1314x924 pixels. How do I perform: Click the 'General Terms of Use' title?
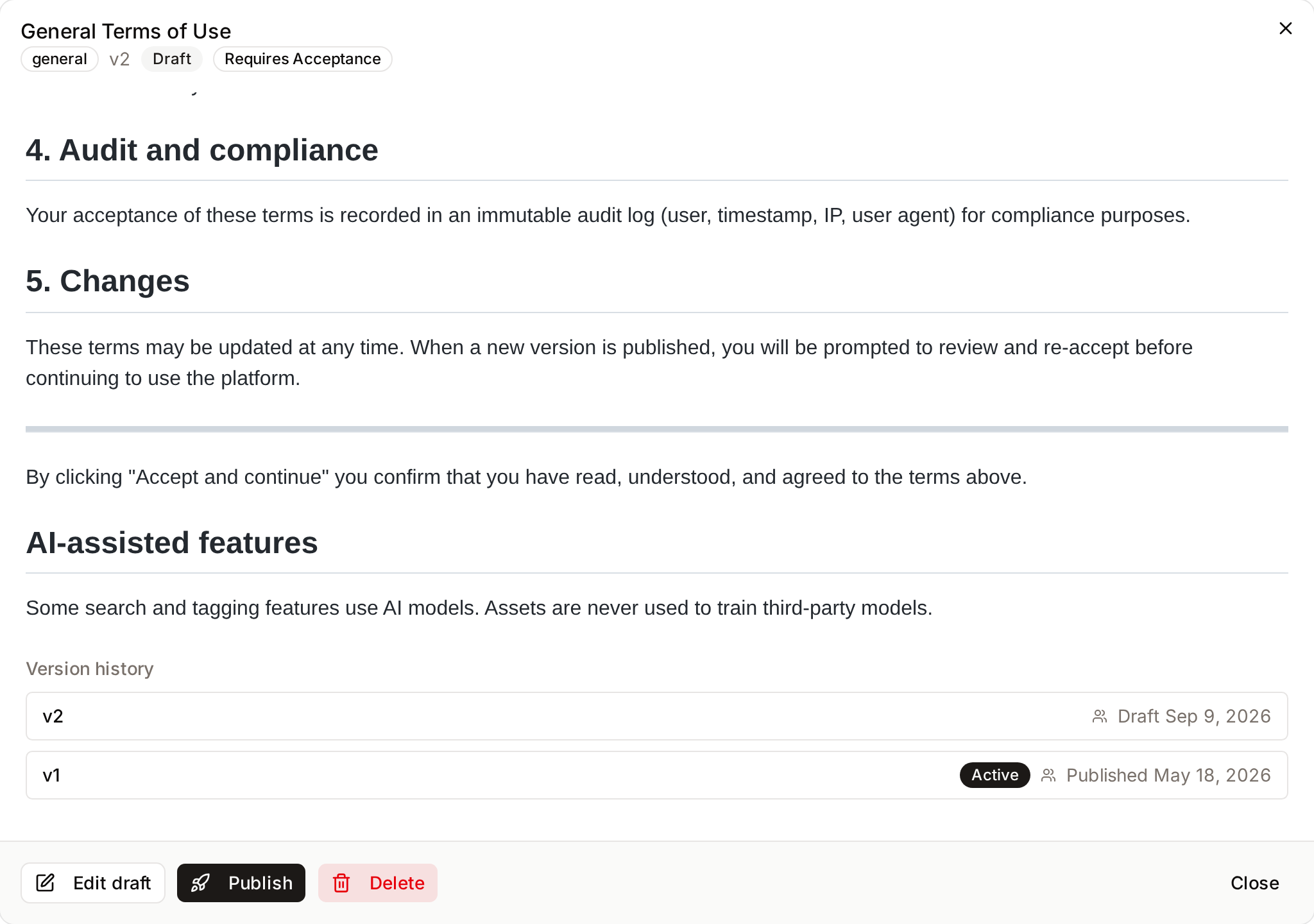pyautogui.click(x=126, y=31)
